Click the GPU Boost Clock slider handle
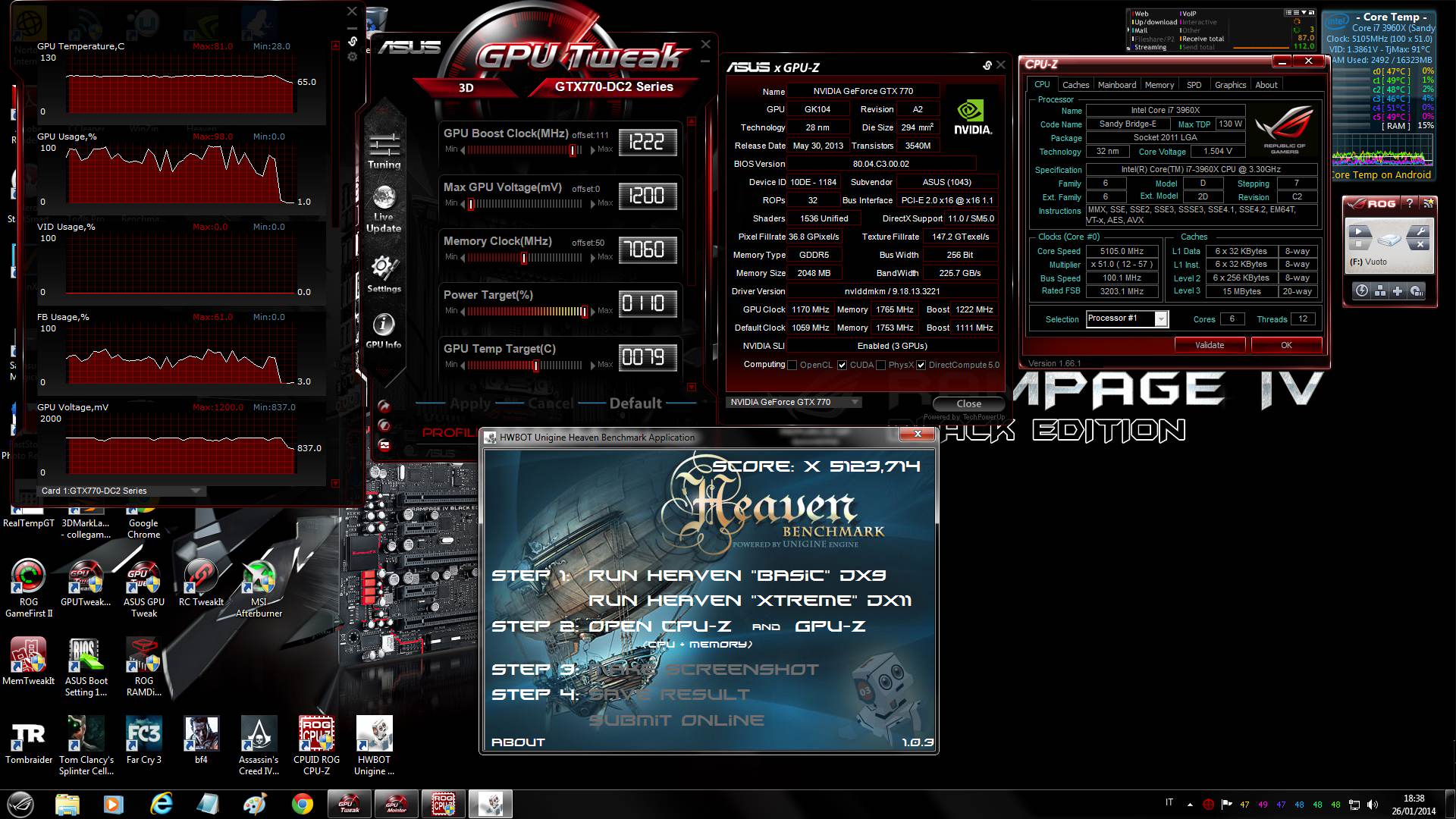The height and width of the screenshot is (819, 1456). 573,150
